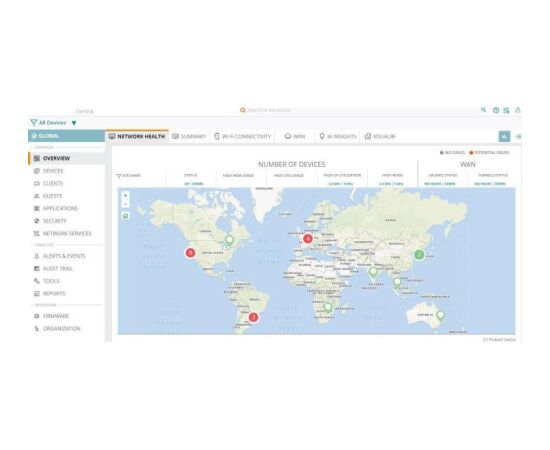
Task: Switch to list view toggle
Action: [x=518, y=136]
